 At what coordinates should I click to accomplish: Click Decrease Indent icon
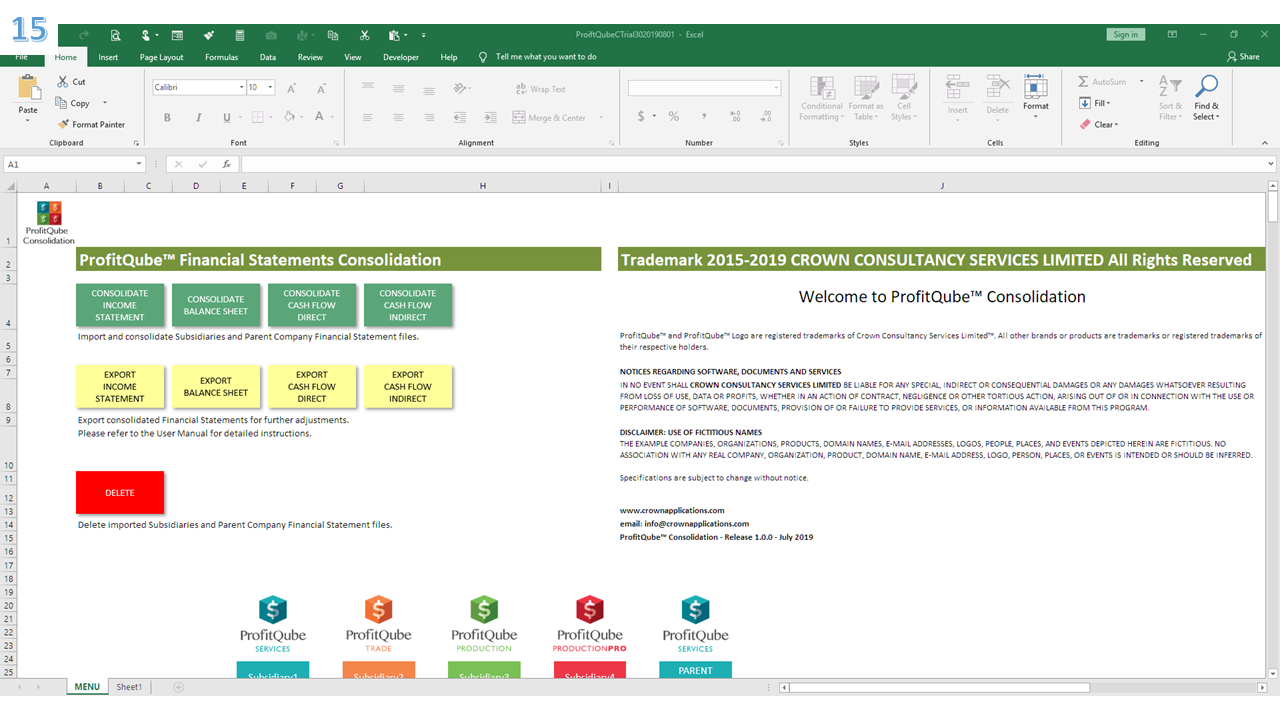point(460,117)
